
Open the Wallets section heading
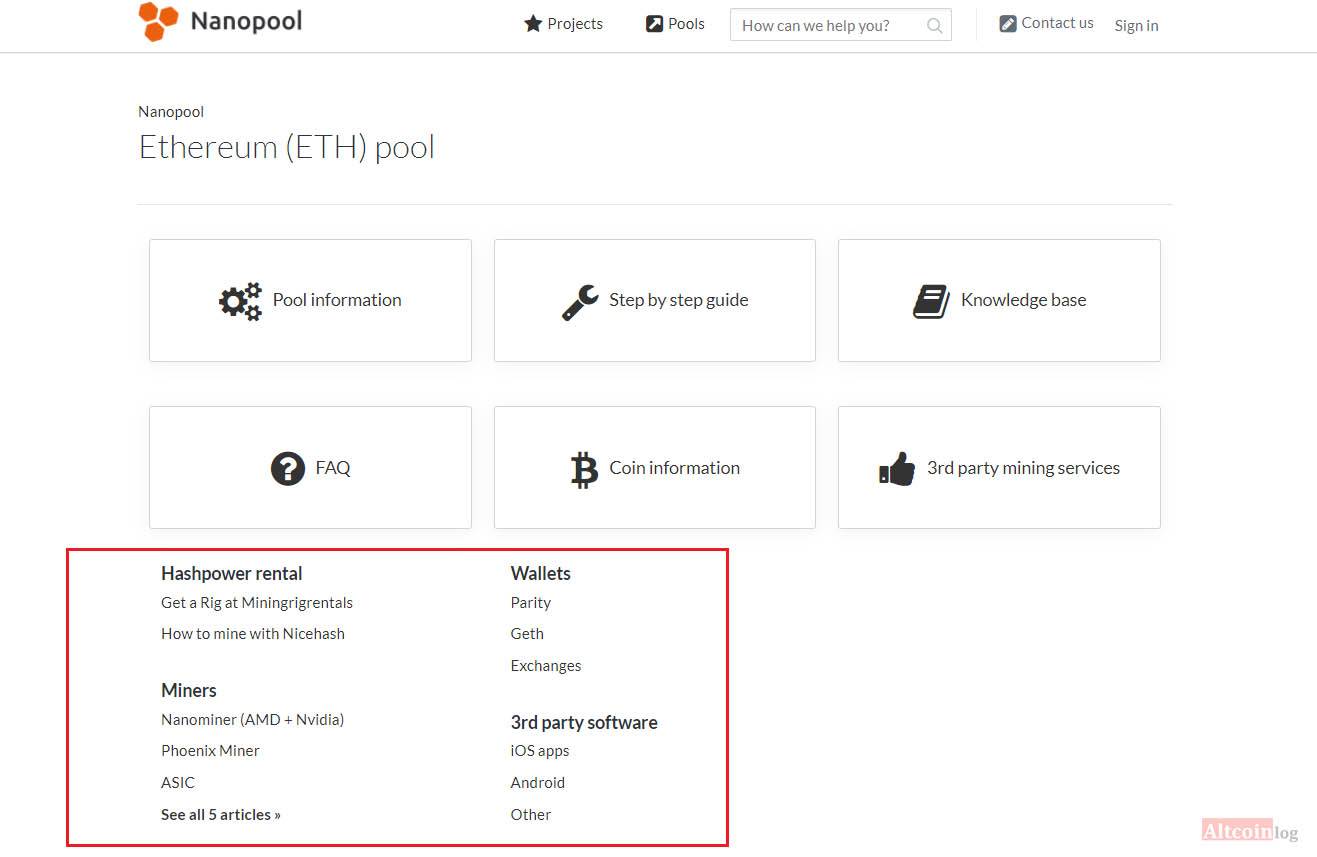(x=541, y=574)
